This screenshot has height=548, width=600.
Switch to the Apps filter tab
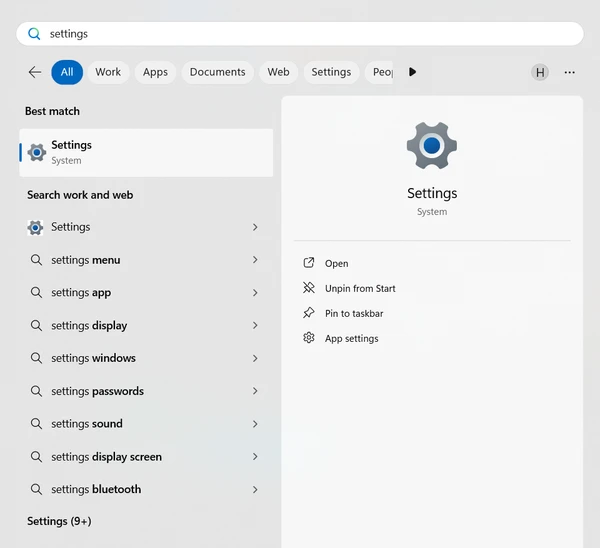(155, 72)
